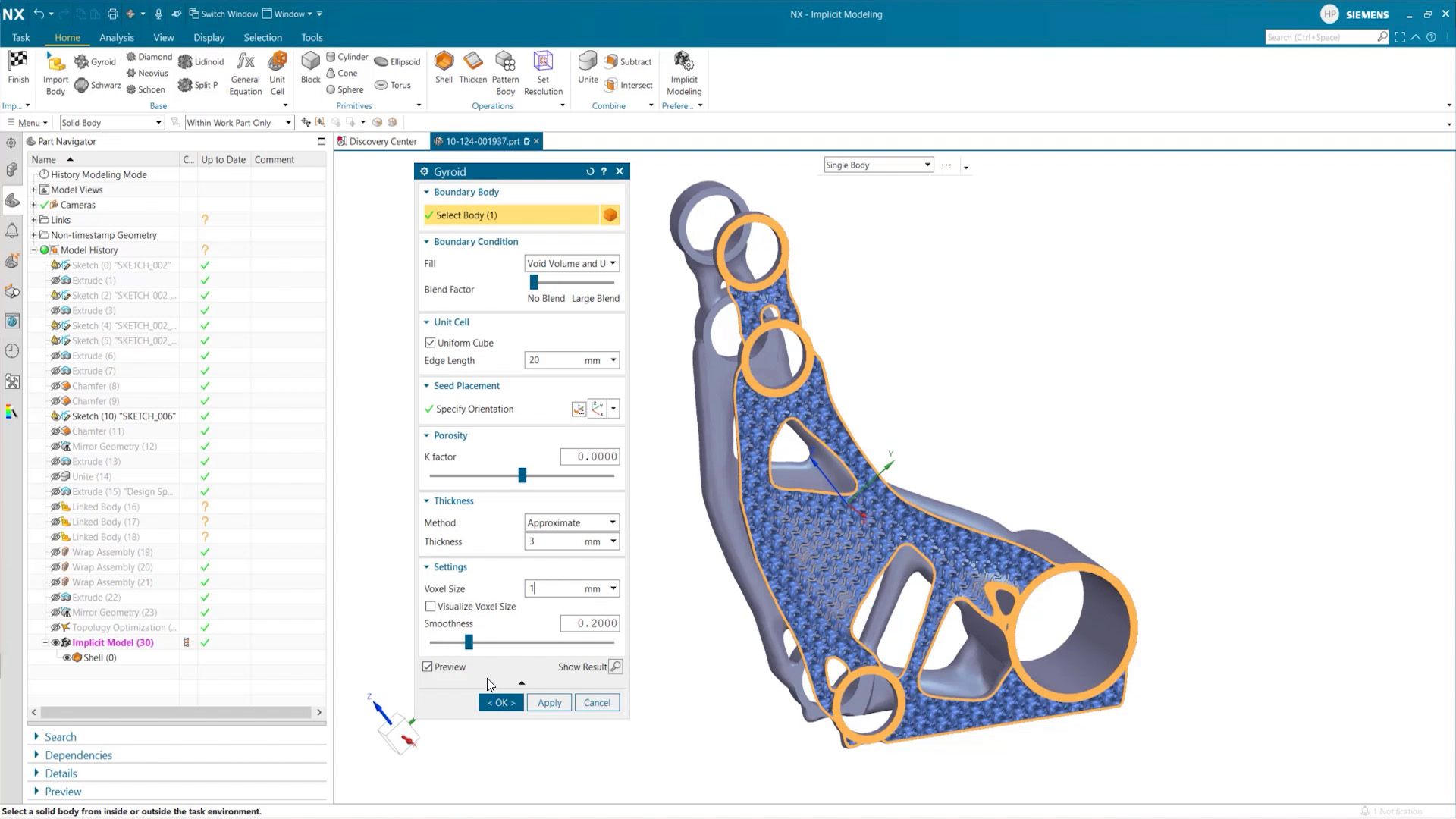Create an Ellipsoid primitive
Image resolution: width=1456 pixels, height=819 pixels.
[x=397, y=61]
